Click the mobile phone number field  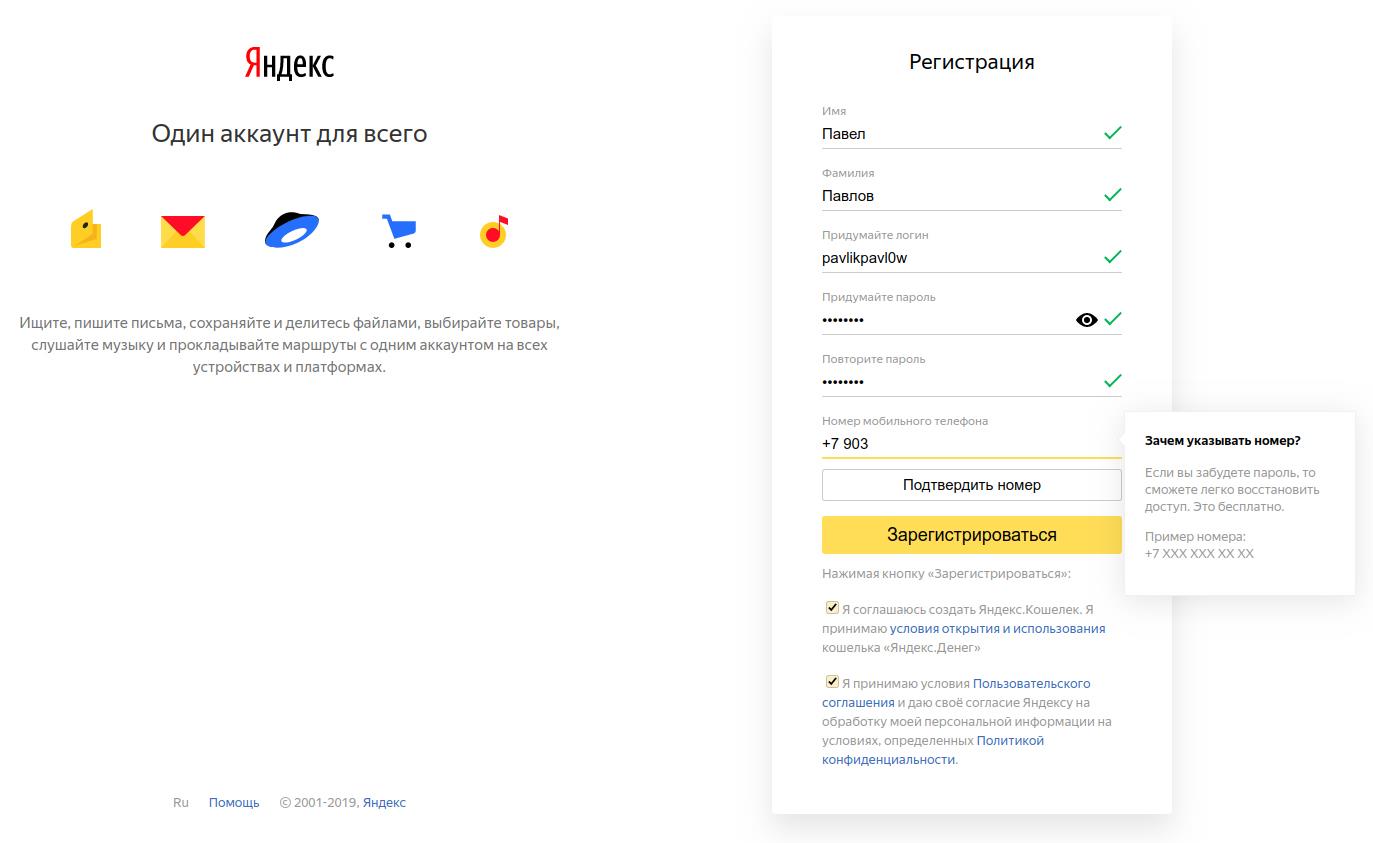coord(972,444)
